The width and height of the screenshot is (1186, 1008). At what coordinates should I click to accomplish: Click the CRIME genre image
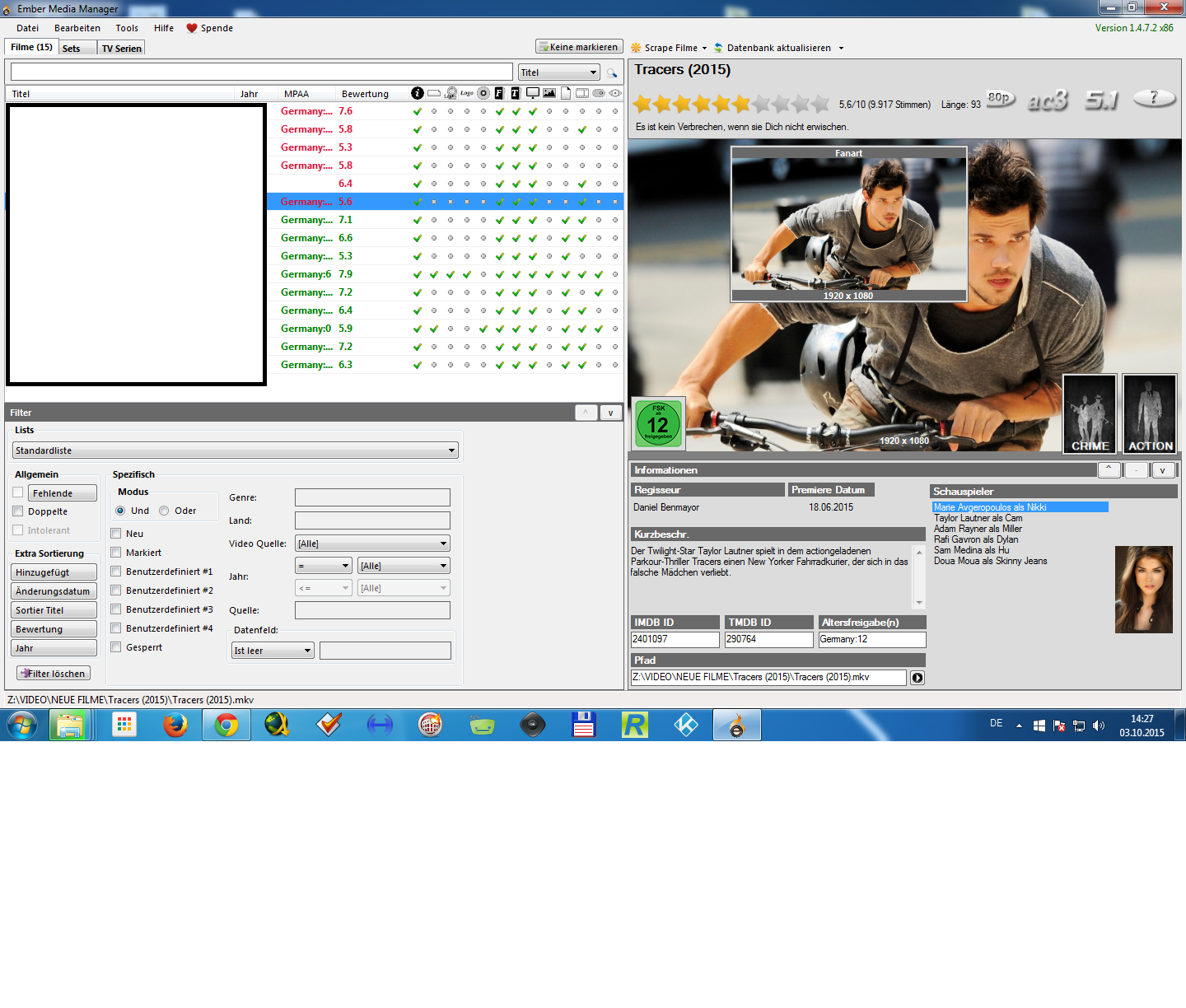tap(1090, 413)
